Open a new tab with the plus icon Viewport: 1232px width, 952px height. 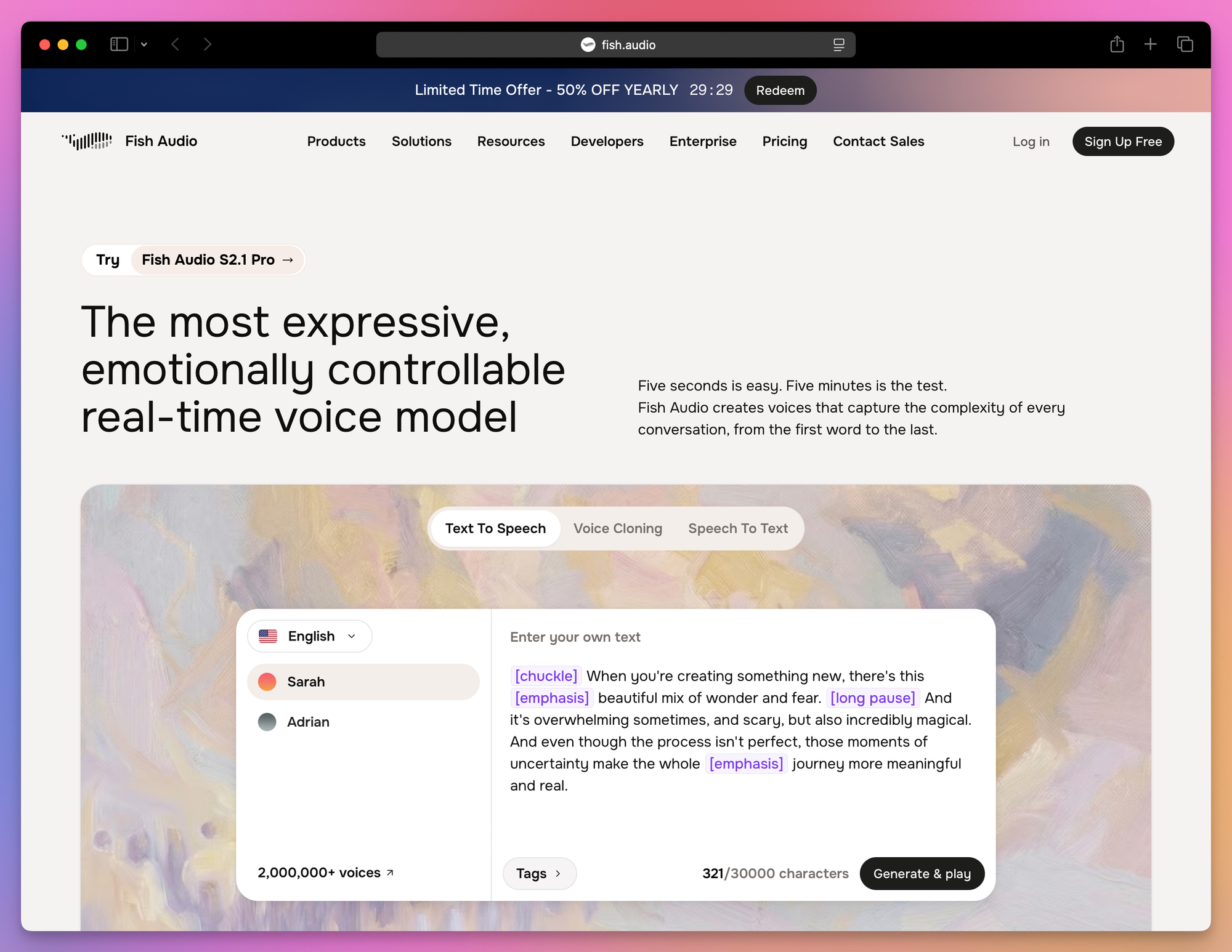pos(1150,44)
